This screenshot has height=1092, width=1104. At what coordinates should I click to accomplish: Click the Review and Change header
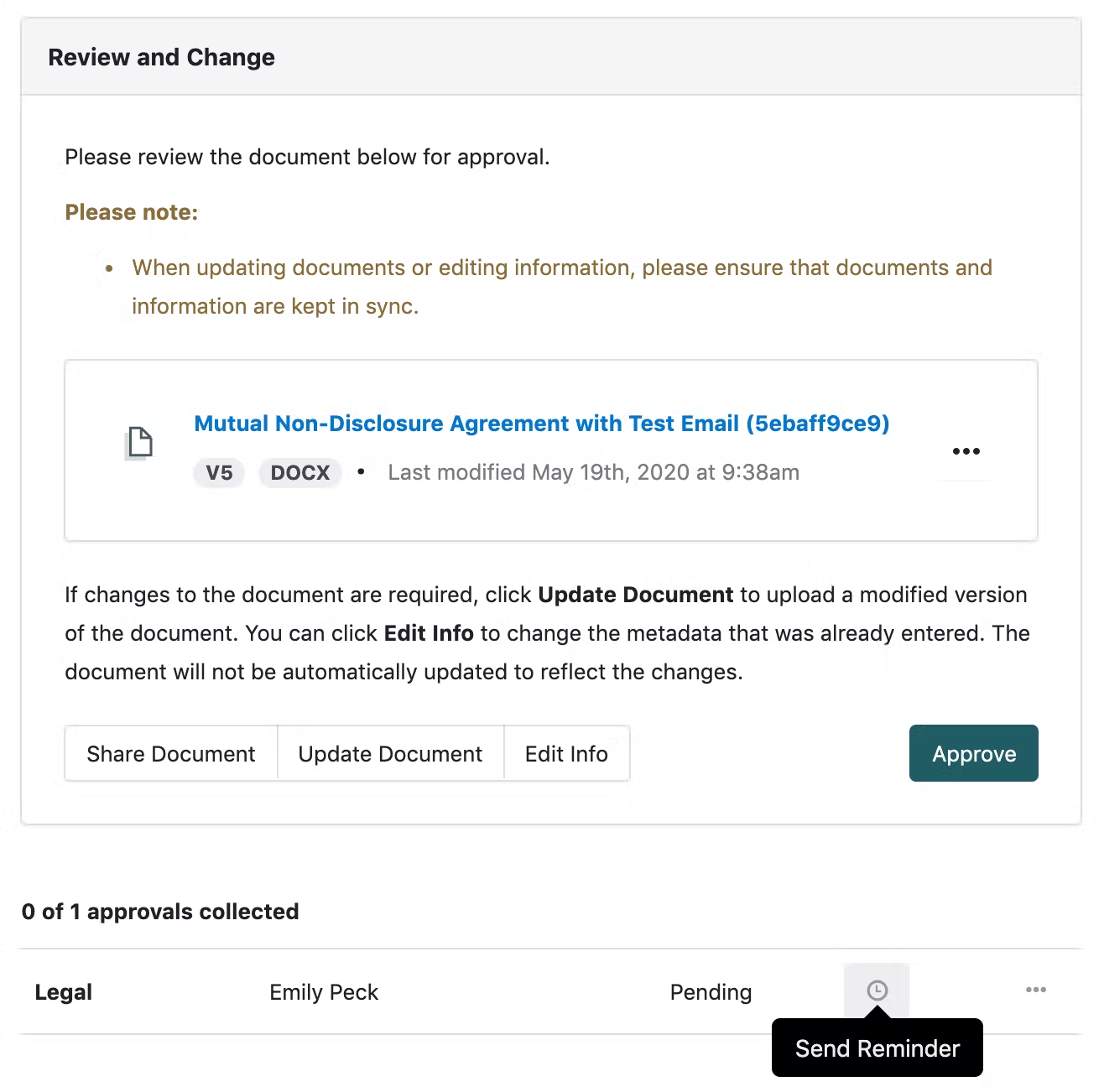point(162,57)
